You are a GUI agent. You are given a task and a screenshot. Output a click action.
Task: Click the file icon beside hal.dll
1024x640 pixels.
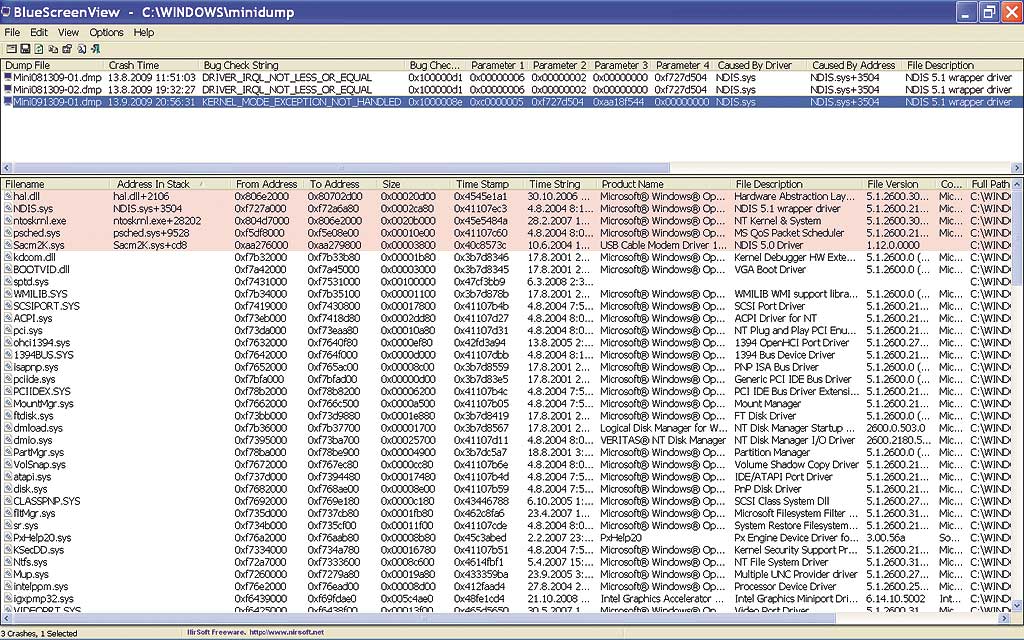coord(8,196)
